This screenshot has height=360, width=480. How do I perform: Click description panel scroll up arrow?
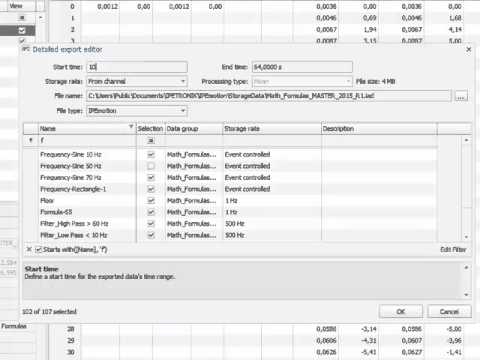coord(466,267)
